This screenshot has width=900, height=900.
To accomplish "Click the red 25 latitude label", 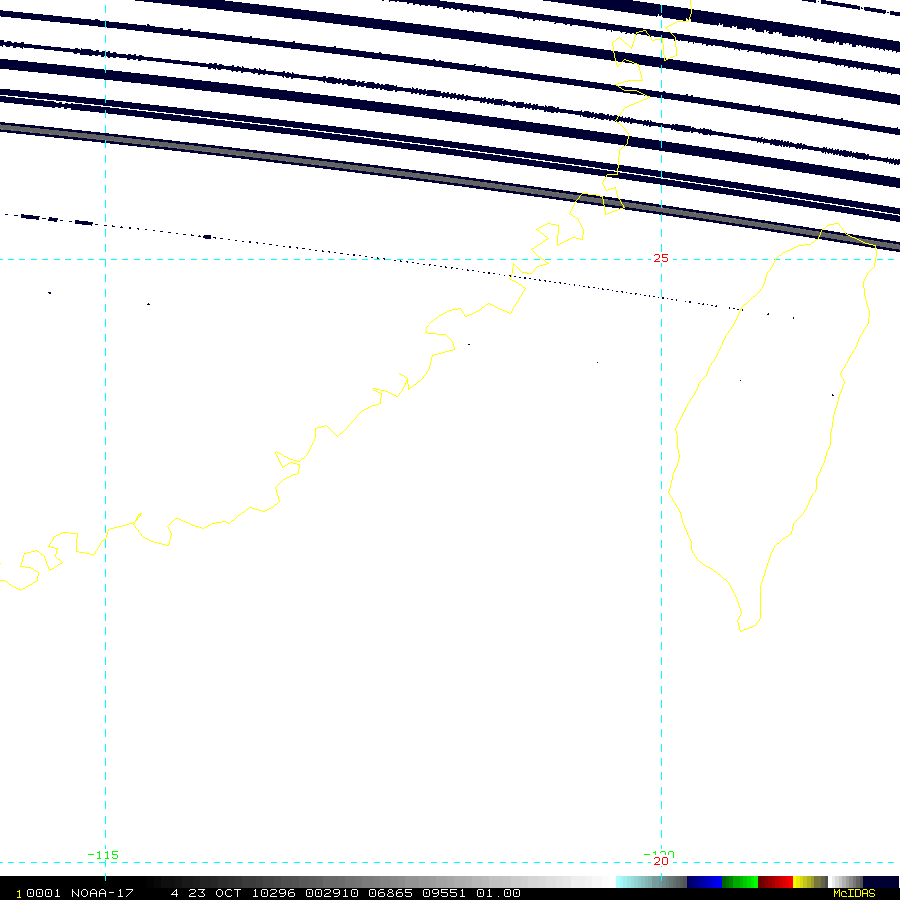I will (x=661, y=258).
